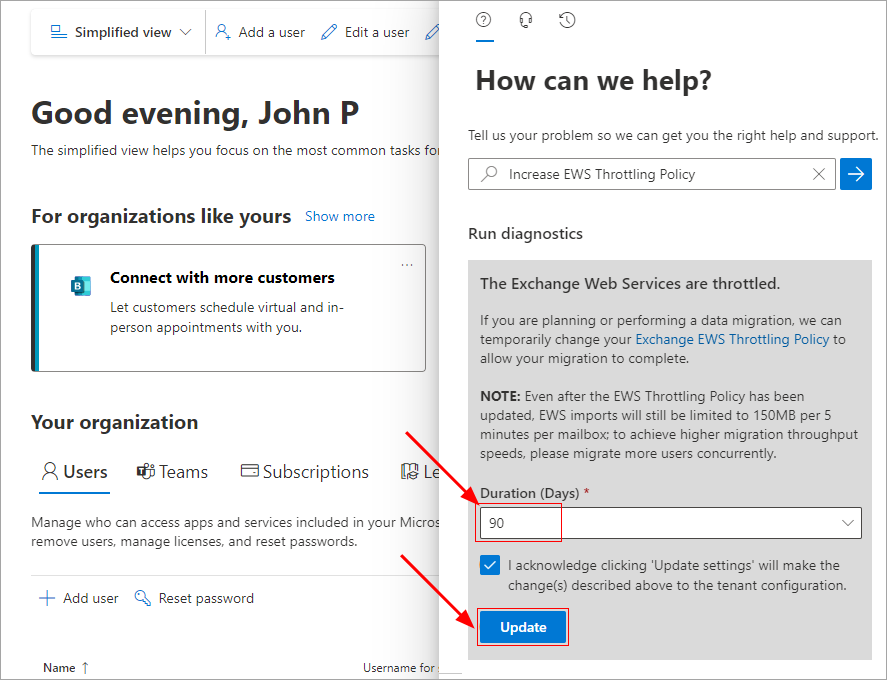Click Edit a user in toolbar

365,32
